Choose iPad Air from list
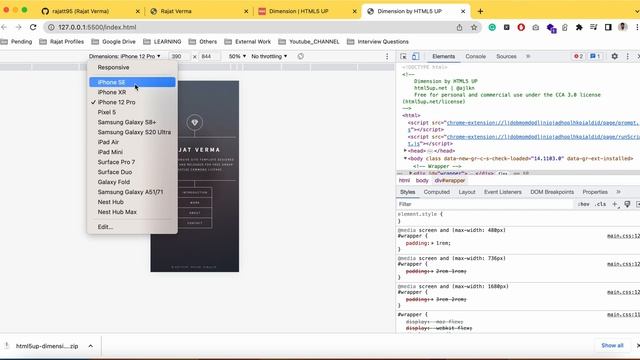This screenshot has width=640, height=360. 132,142
